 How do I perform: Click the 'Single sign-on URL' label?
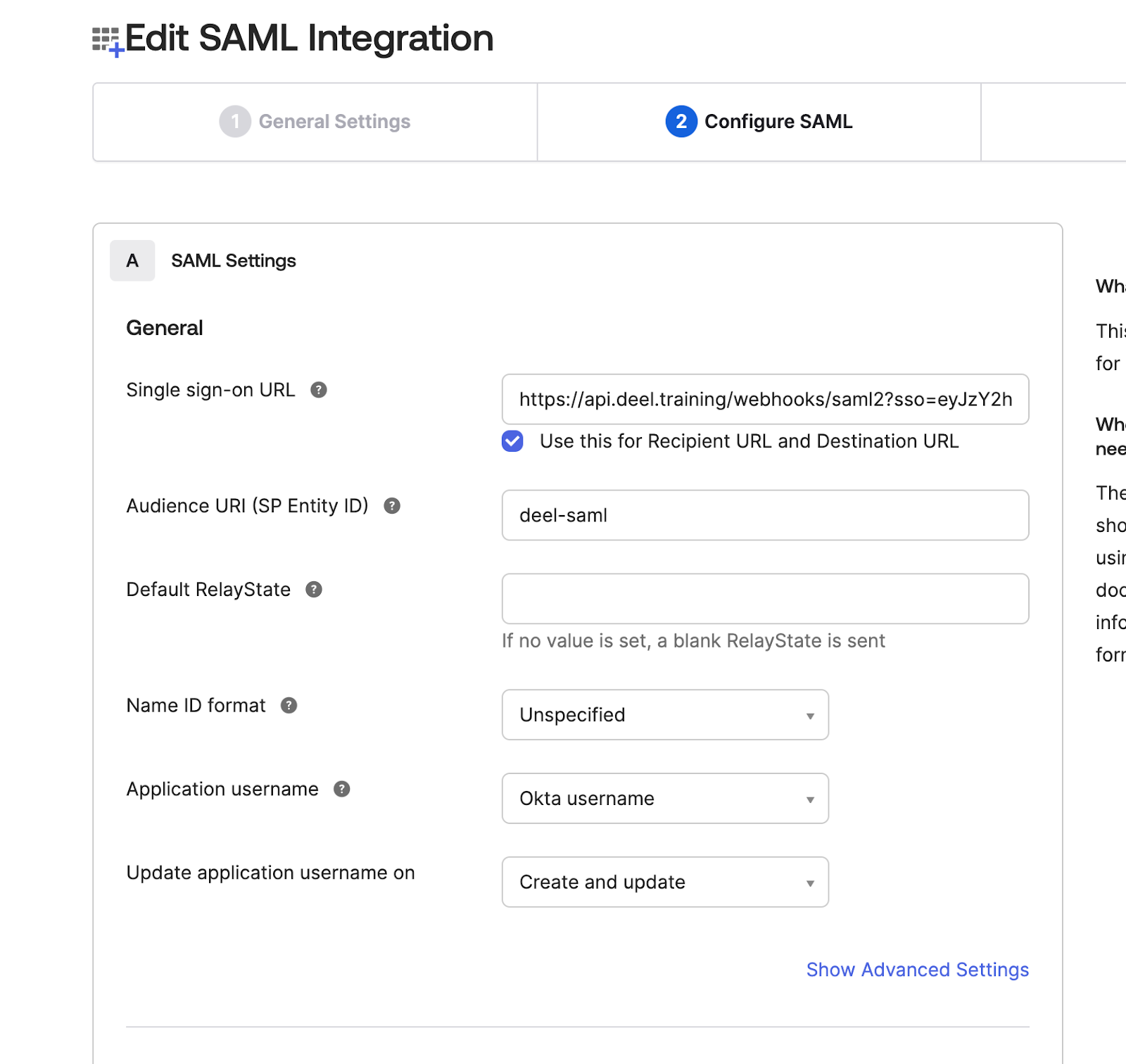210,390
